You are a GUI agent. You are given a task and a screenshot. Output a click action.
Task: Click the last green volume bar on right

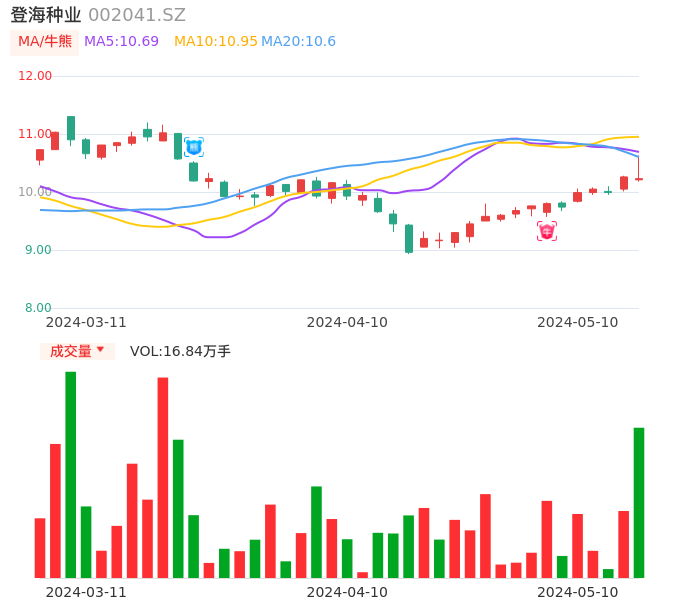(639, 502)
